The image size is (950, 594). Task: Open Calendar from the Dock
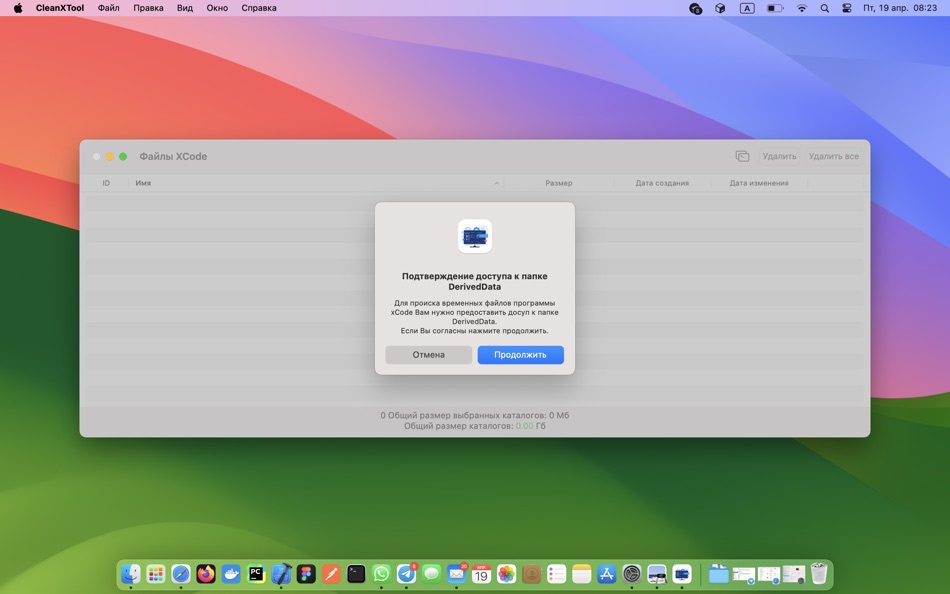(x=481, y=573)
